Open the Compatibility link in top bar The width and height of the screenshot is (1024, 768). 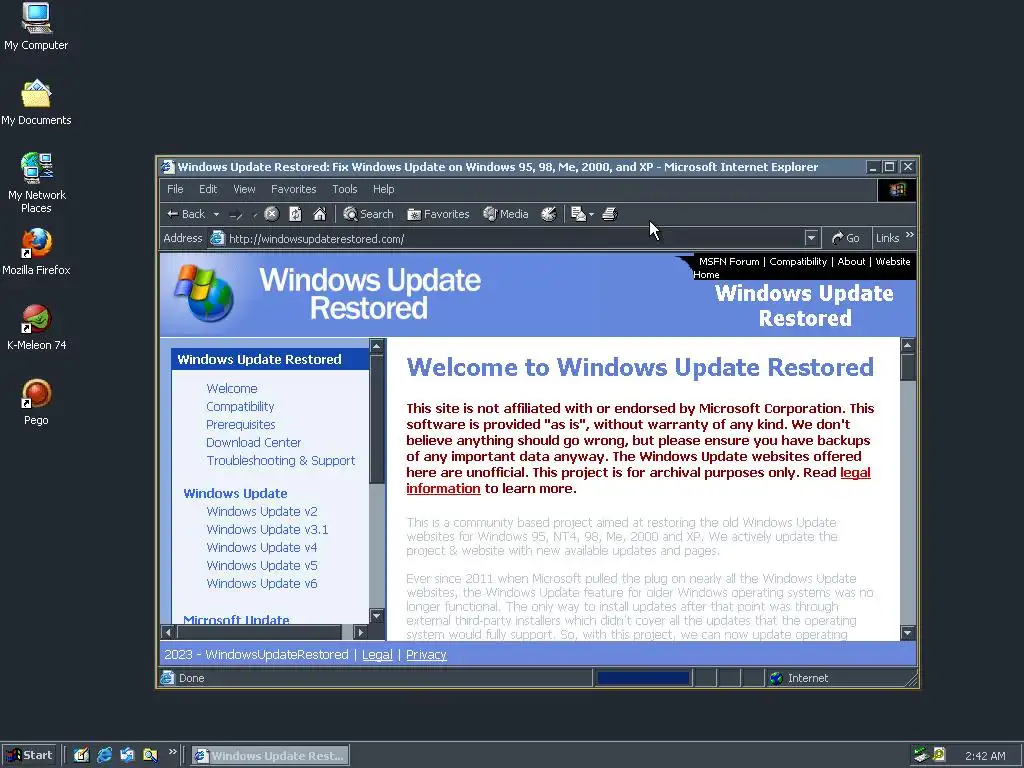798,261
